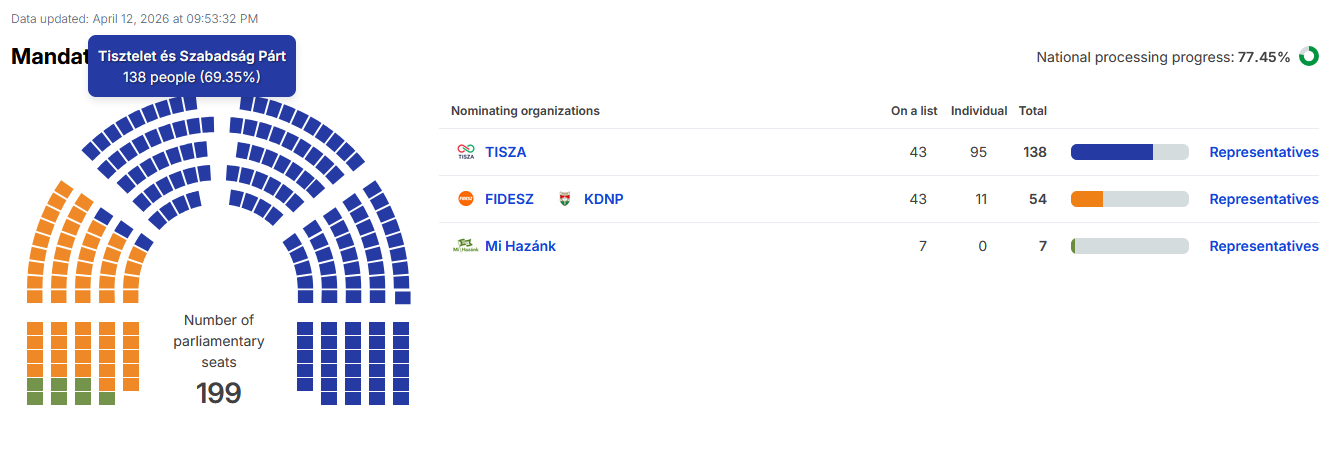Click the FIDESZ orange logo icon
Image resolution: width=1338 pixels, height=450 pixels.
point(465,199)
